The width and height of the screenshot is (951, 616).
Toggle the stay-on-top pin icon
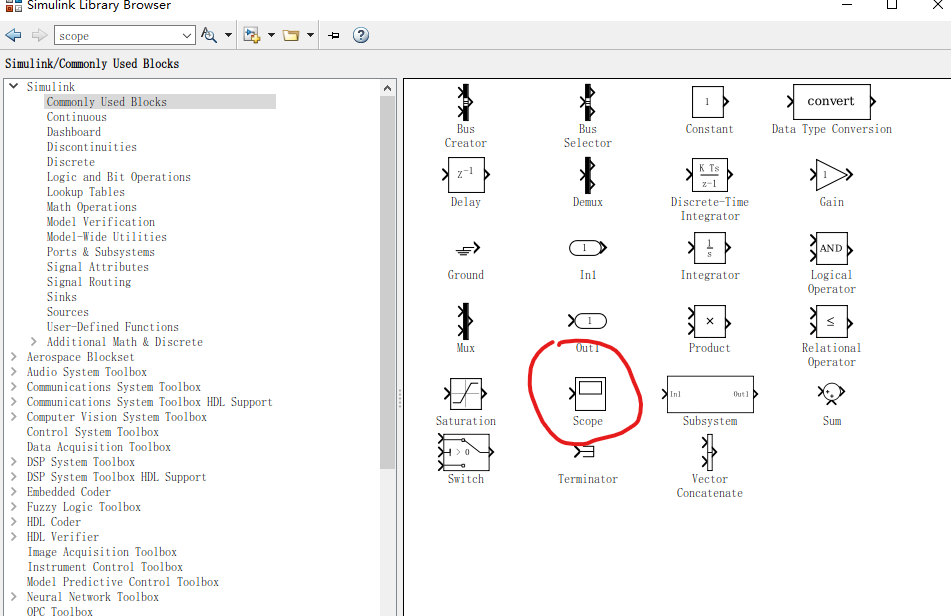[334, 36]
